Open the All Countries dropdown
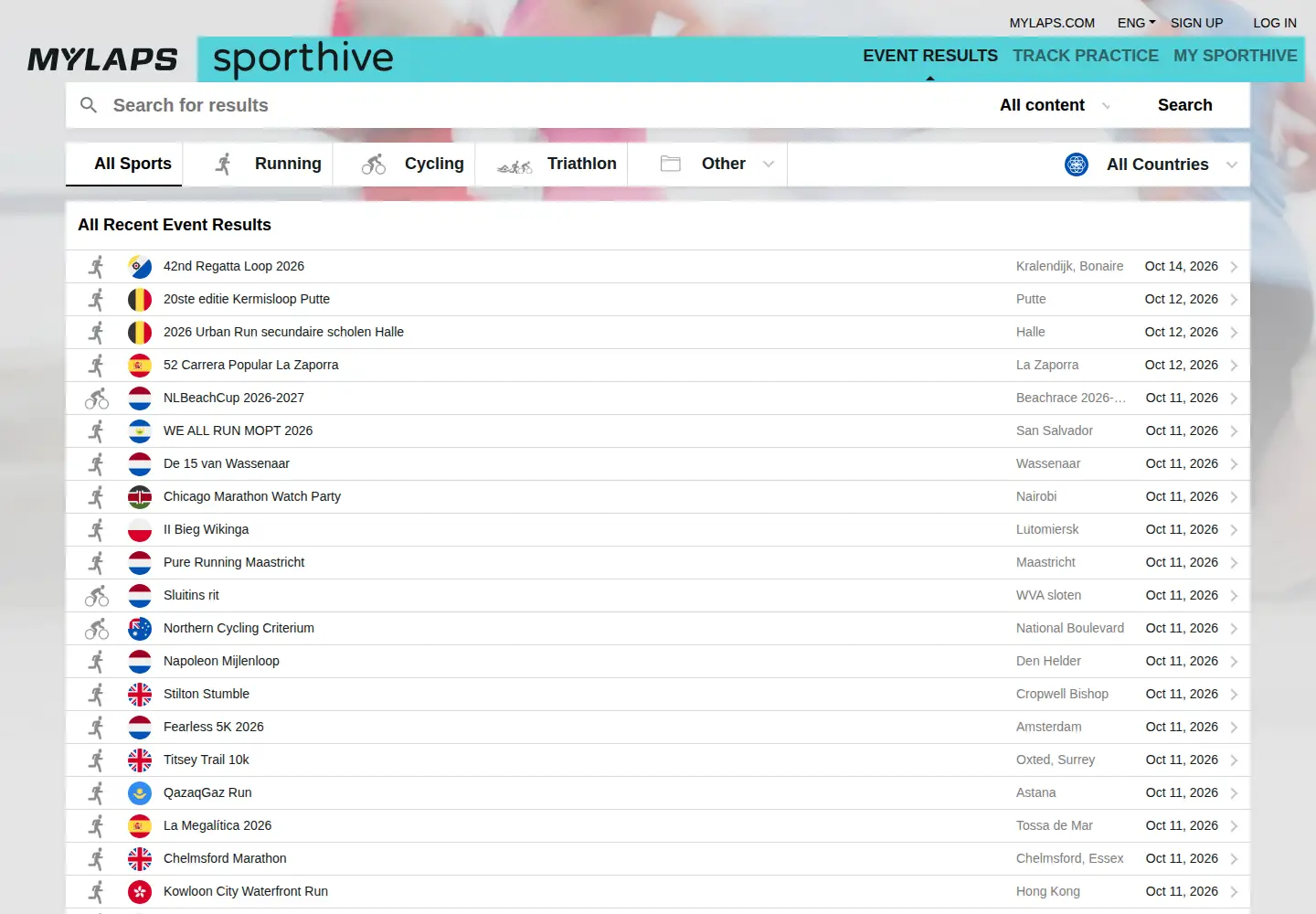Viewport: 1316px width, 914px height. coord(1151,165)
